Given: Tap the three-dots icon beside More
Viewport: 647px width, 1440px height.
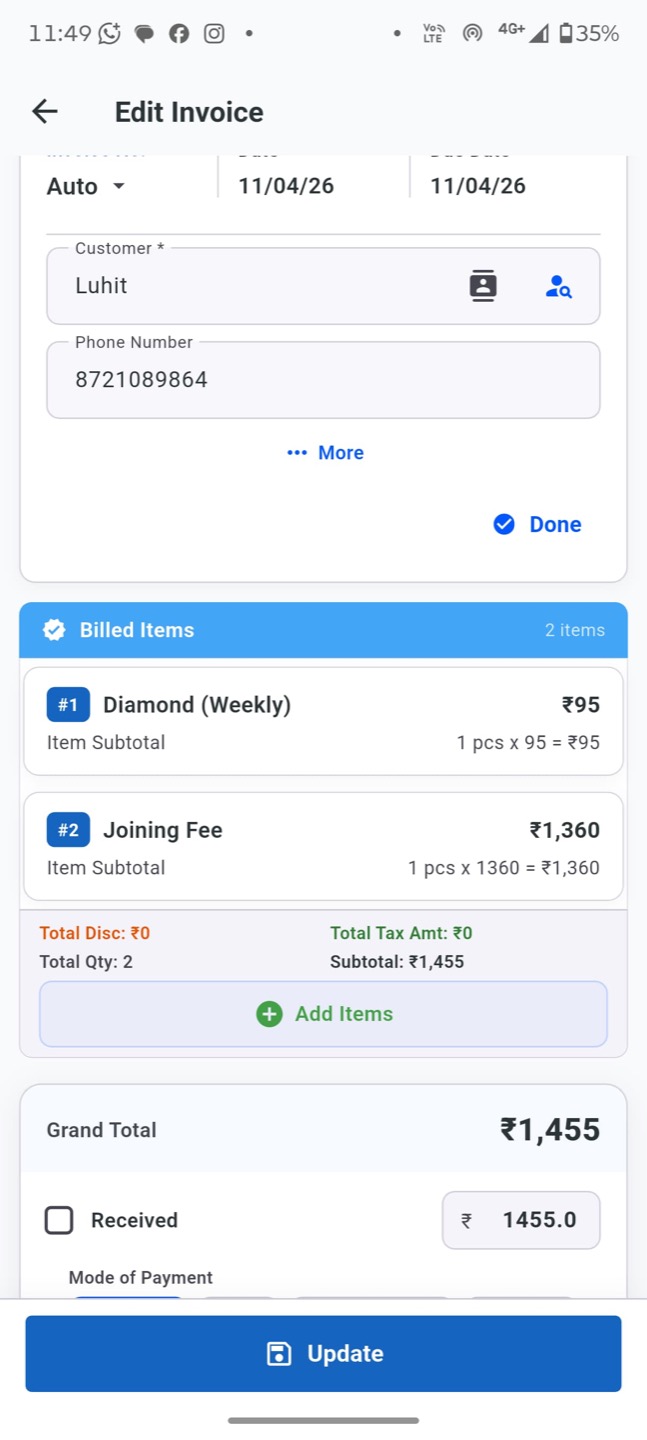Looking at the screenshot, I should (297, 453).
